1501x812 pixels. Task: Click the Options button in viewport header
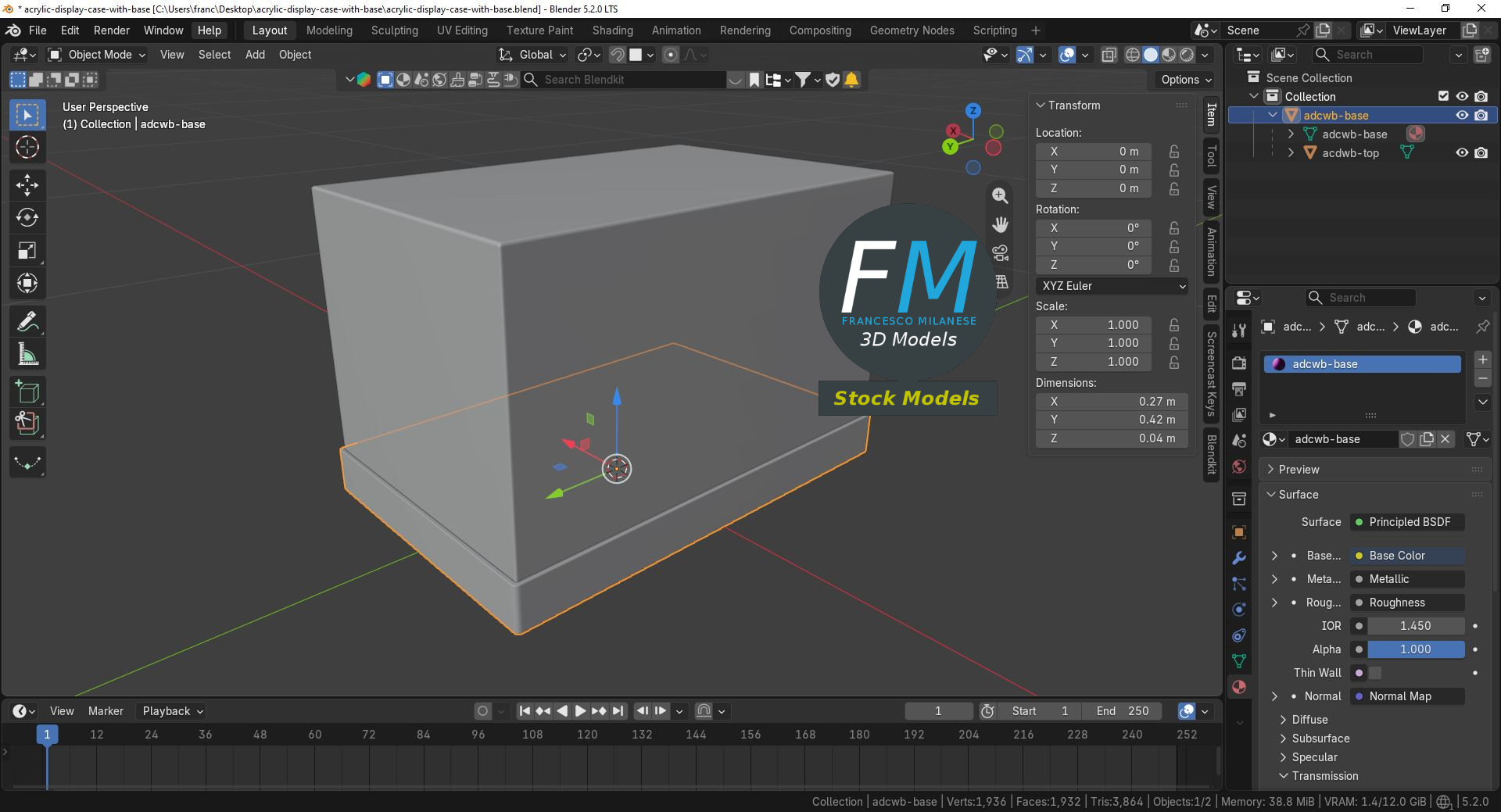(1185, 80)
